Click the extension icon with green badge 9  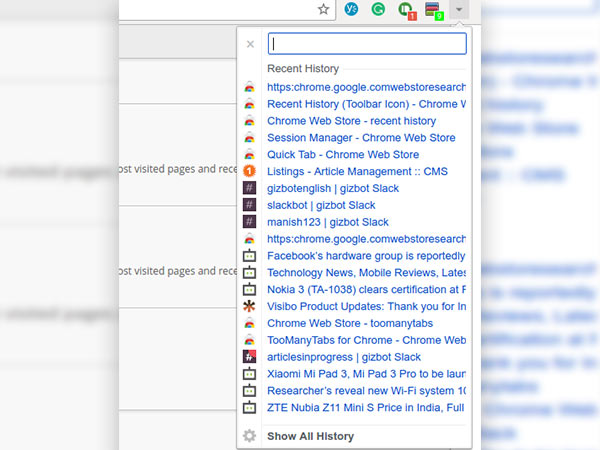click(x=433, y=10)
